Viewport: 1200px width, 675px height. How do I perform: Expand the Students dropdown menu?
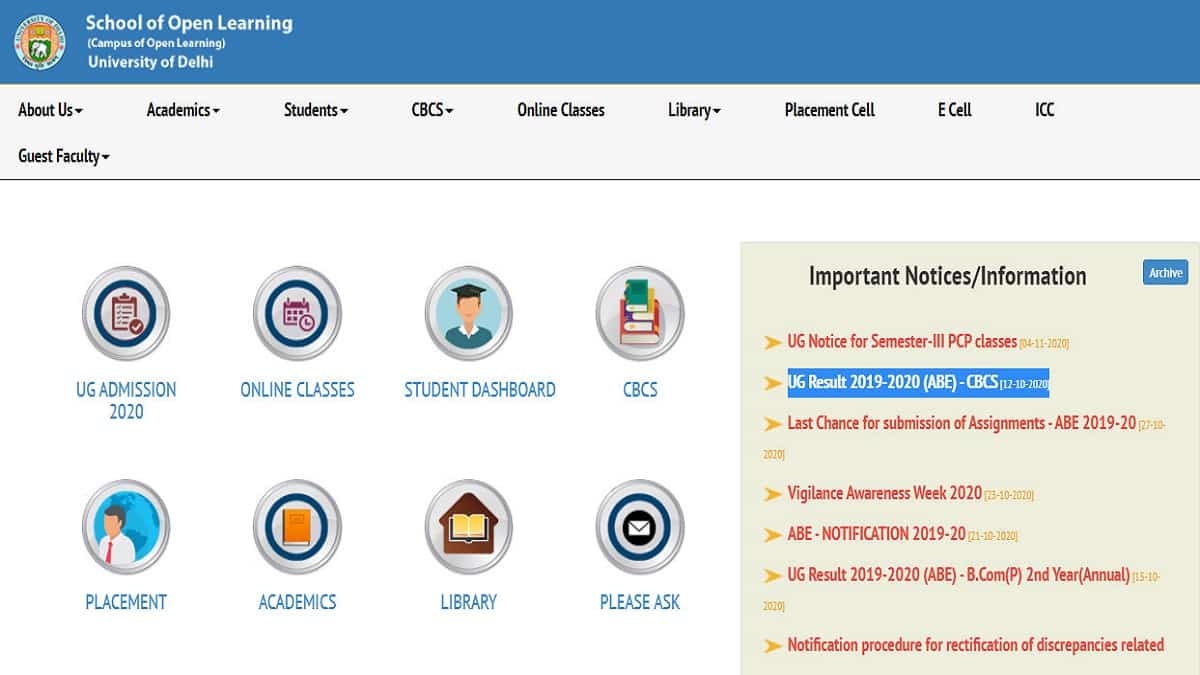[316, 110]
